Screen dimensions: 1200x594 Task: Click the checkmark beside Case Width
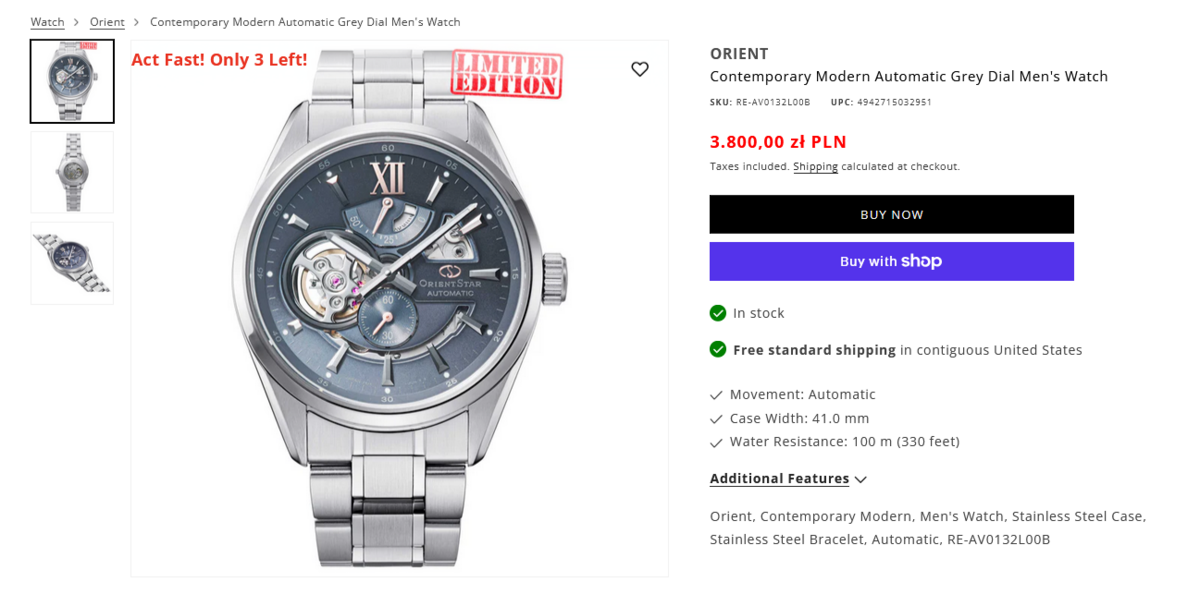(x=716, y=419)
